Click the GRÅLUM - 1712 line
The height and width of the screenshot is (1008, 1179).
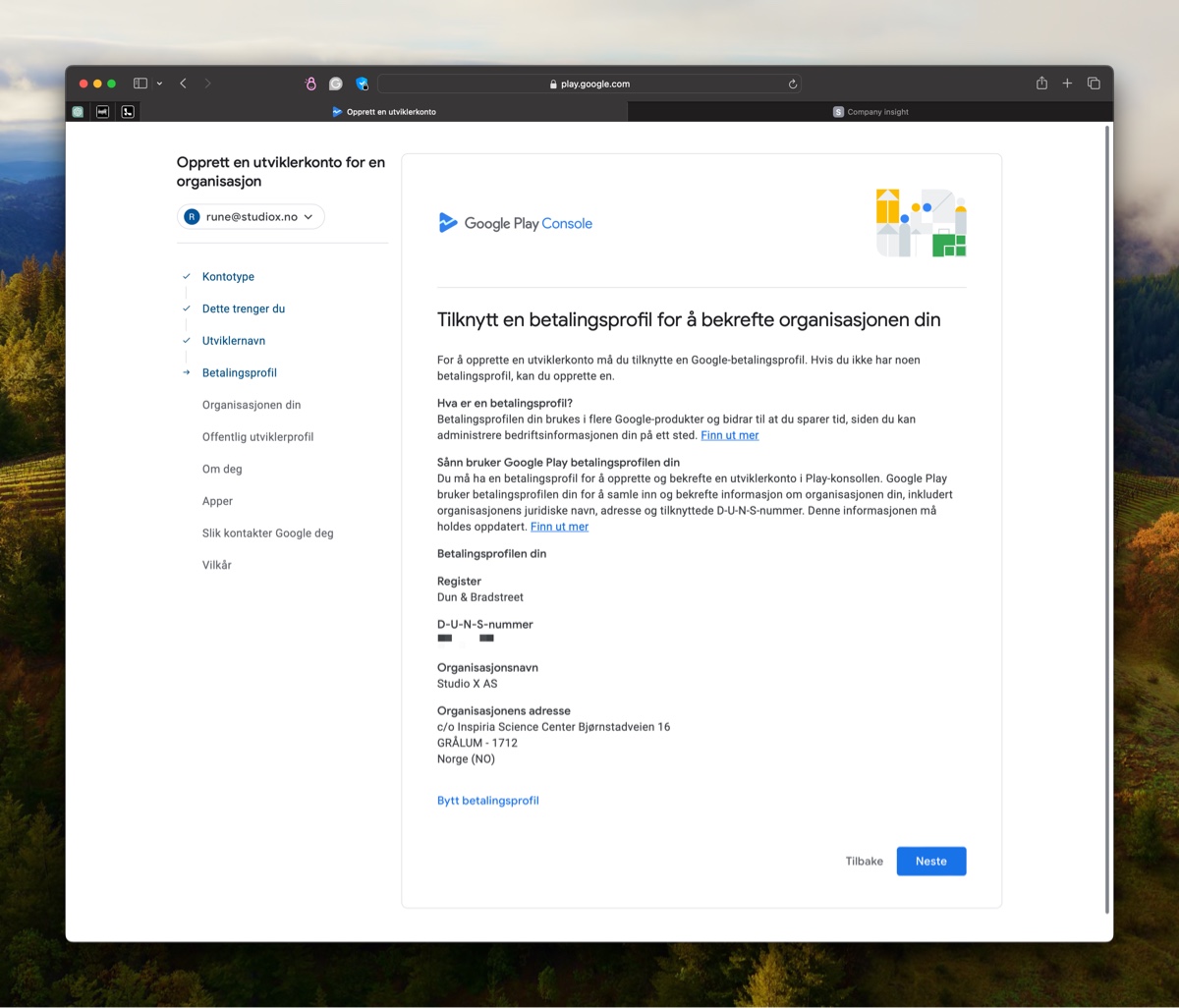pyautogui.click(x=477, y=743)
